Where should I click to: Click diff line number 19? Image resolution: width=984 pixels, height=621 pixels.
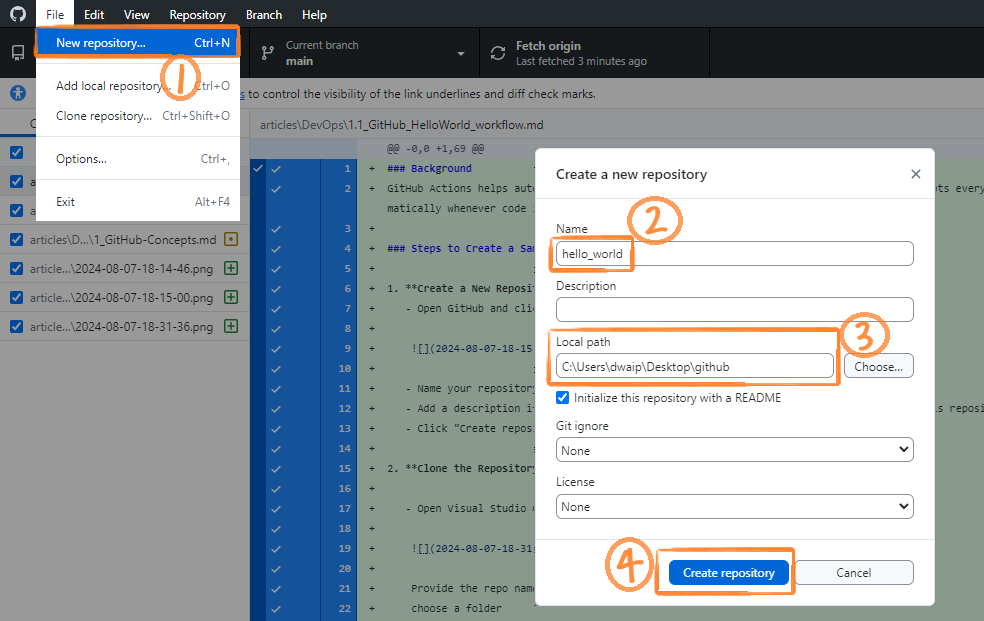pos(345,549)
